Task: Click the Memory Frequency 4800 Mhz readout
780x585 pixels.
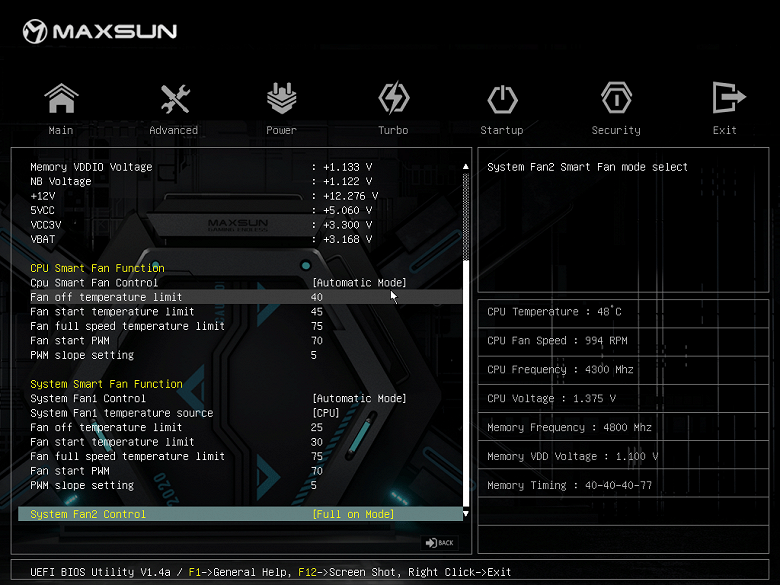Action: click(569, 427)
